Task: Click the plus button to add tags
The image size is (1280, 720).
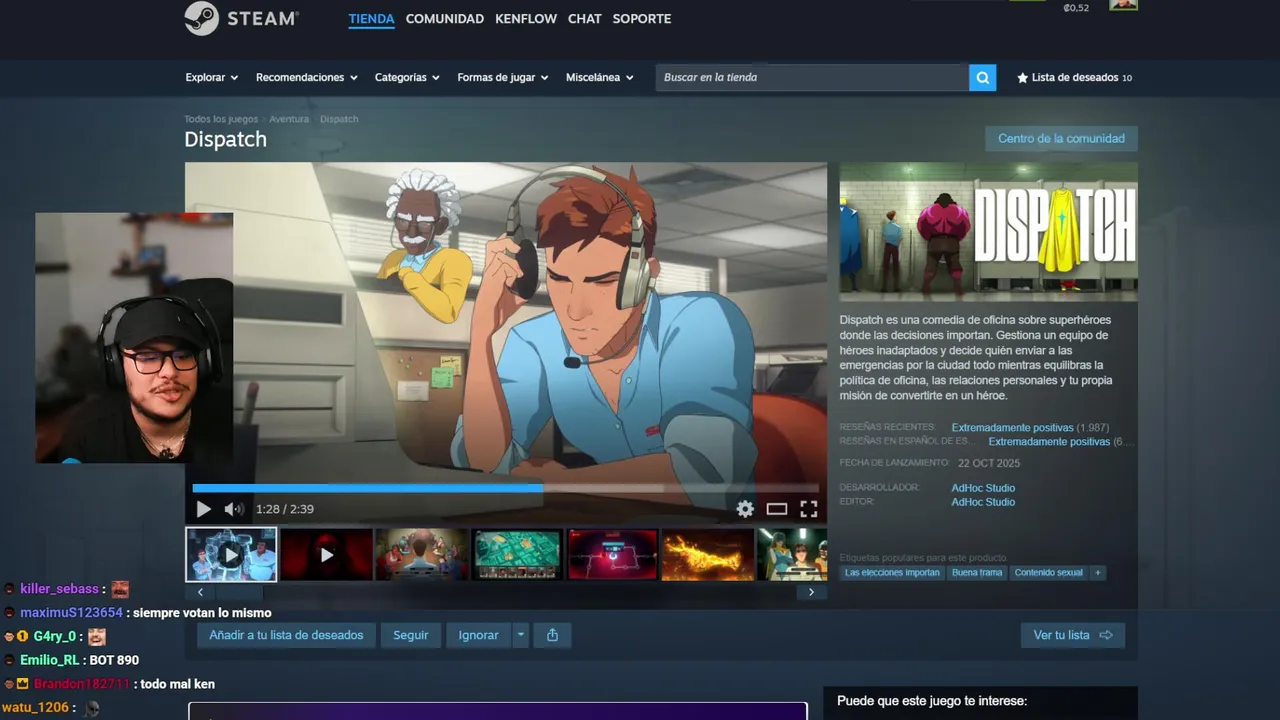Action: pyautogui.click(x=1098, y=573)
